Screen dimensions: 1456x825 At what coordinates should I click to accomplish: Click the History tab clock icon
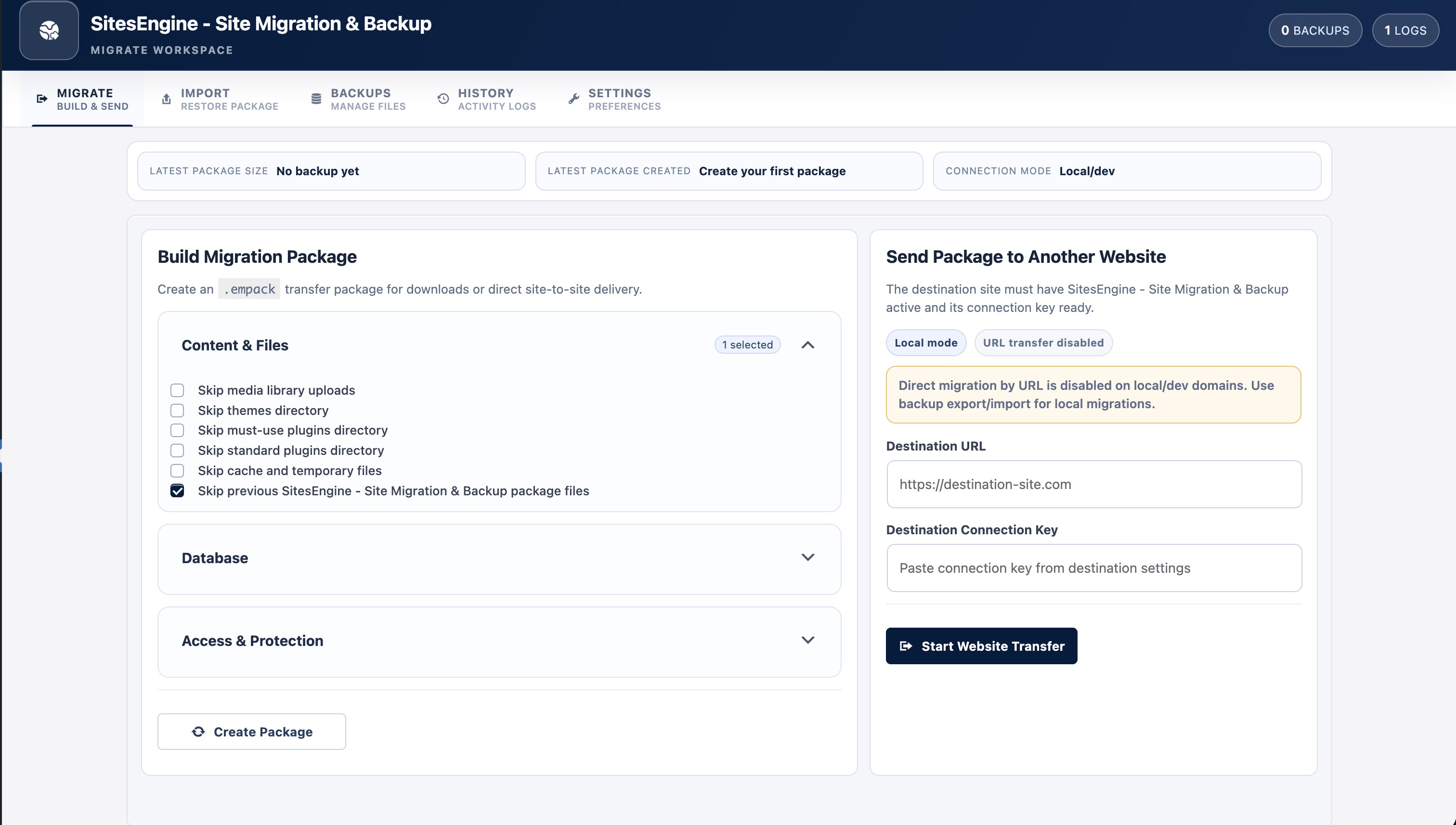pyautogui.click(x=443, y=99)
